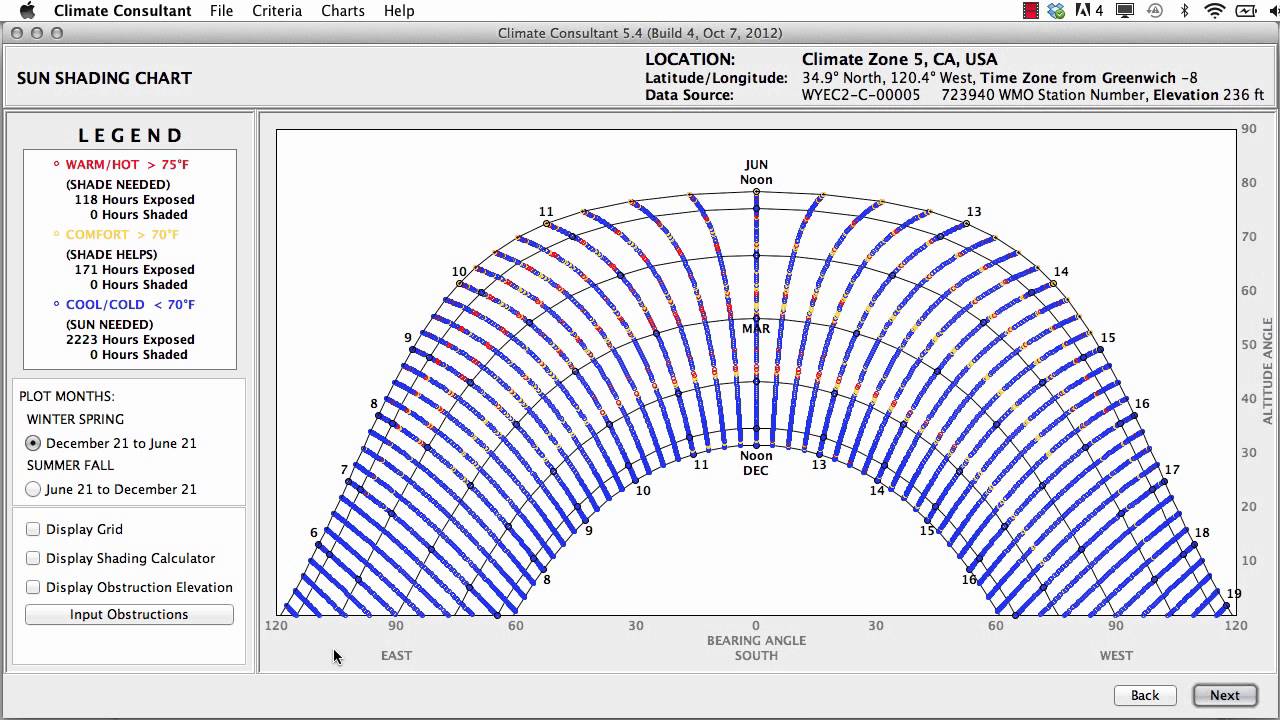Click the WARM/HOT > 75°F legend entry
This screenshot has width=1280, height=720.
point(127,164)
